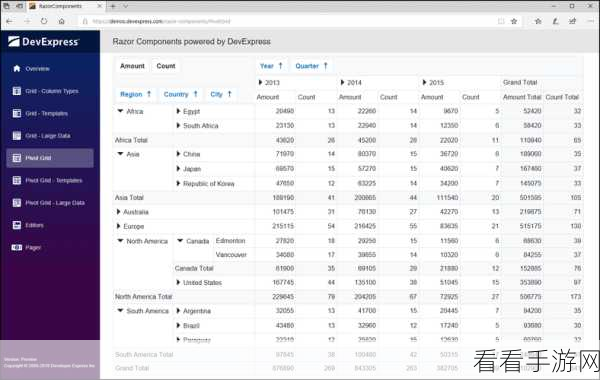Click the browser forward arrow
Screen dimensions: 600x380
[27, 21]
